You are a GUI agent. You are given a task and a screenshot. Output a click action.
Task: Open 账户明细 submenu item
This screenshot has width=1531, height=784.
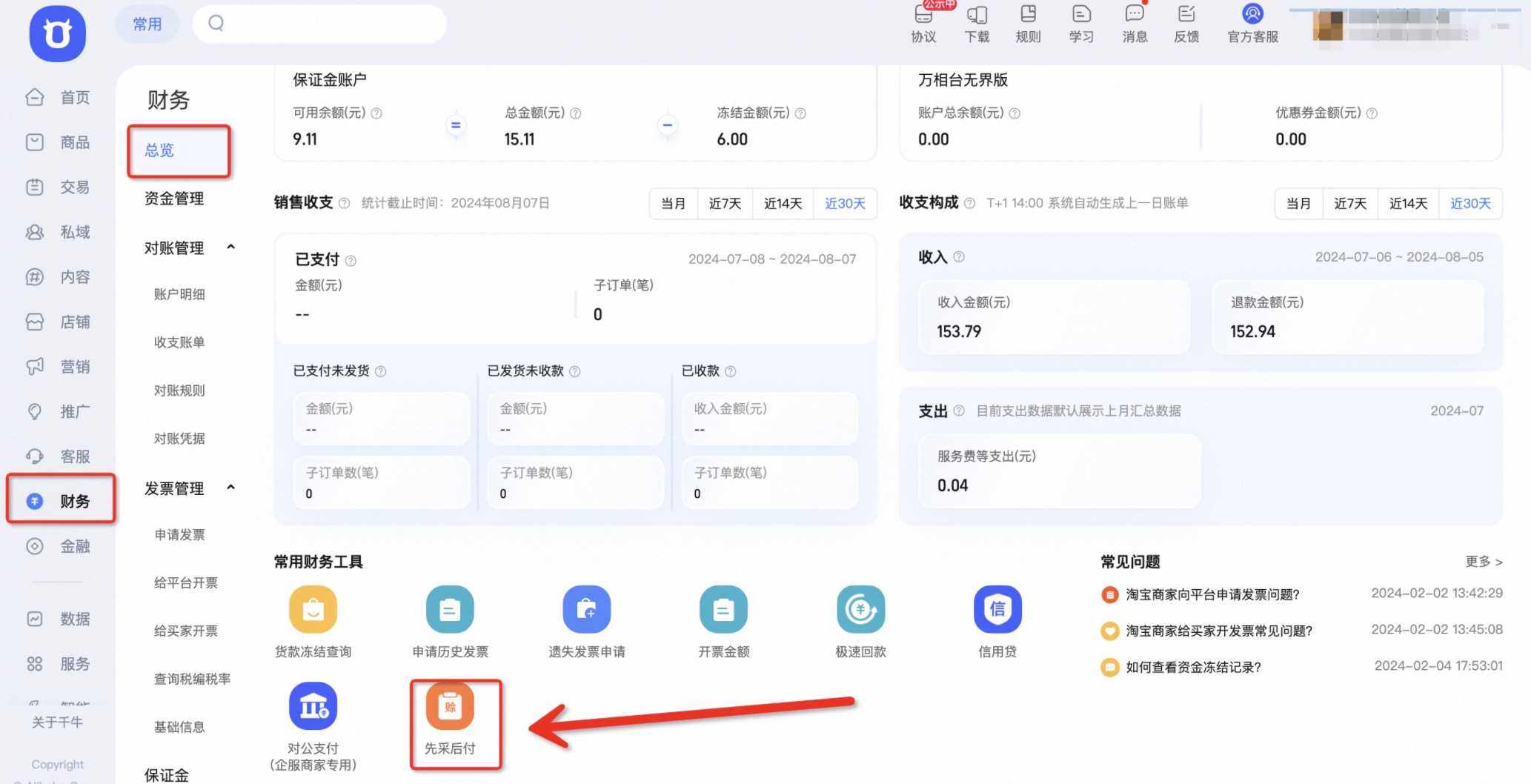tap(179, 294)
